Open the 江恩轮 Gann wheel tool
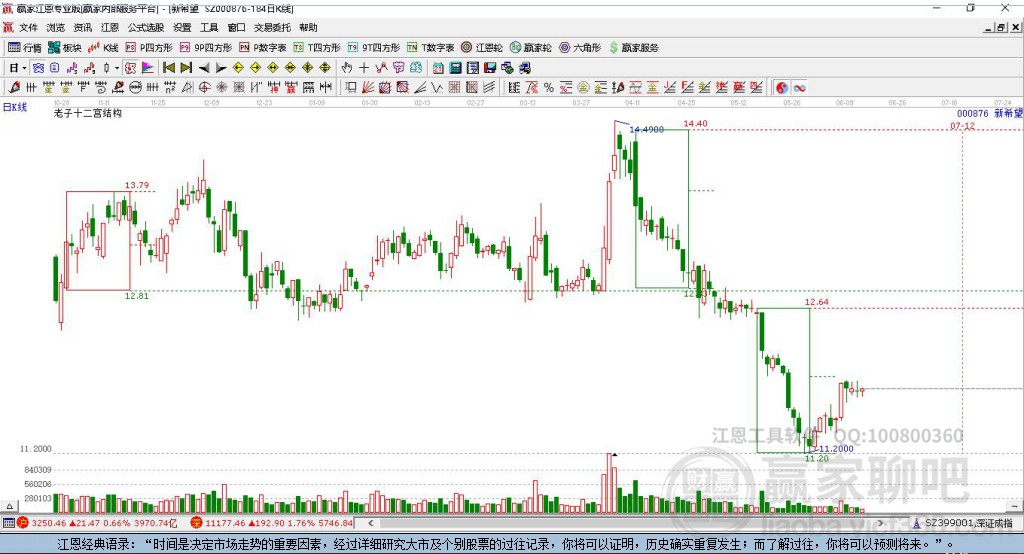Image resolution: width=1024 pixels, height=554 pixels. tap(482, 48)
